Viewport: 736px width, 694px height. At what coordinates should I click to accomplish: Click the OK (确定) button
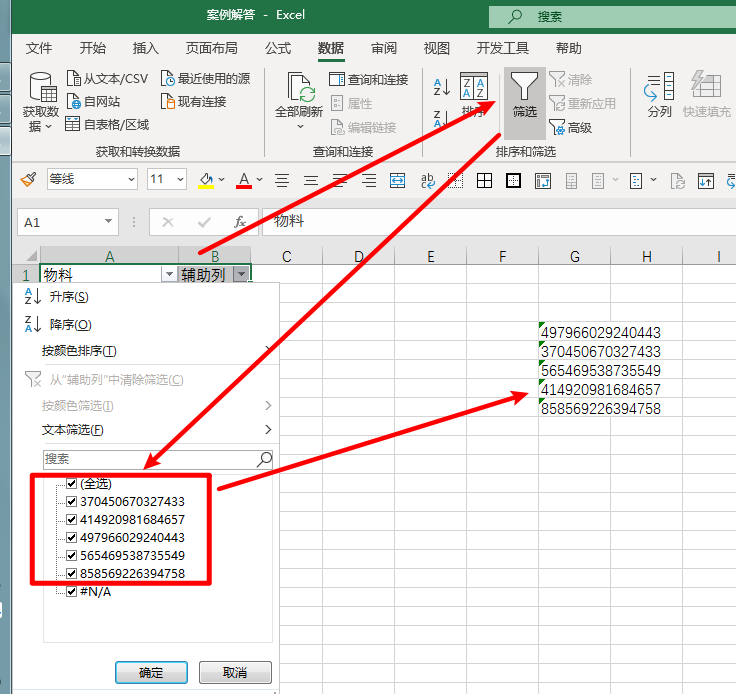pyautogui.click(x=151, y=672)
